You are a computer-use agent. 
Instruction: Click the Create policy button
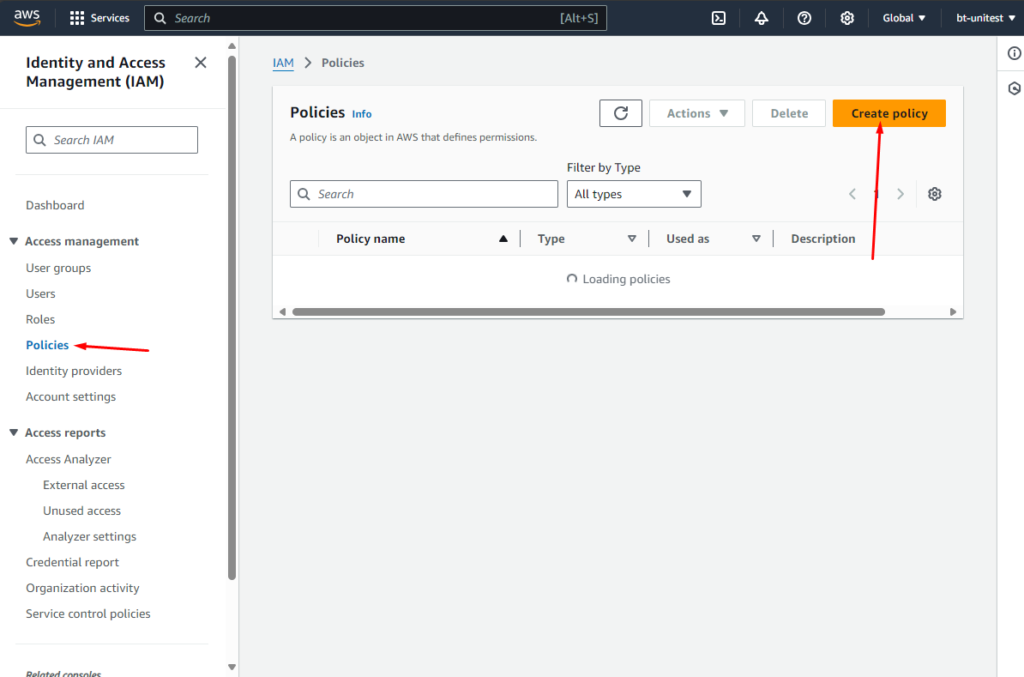(x=888, y=113)
